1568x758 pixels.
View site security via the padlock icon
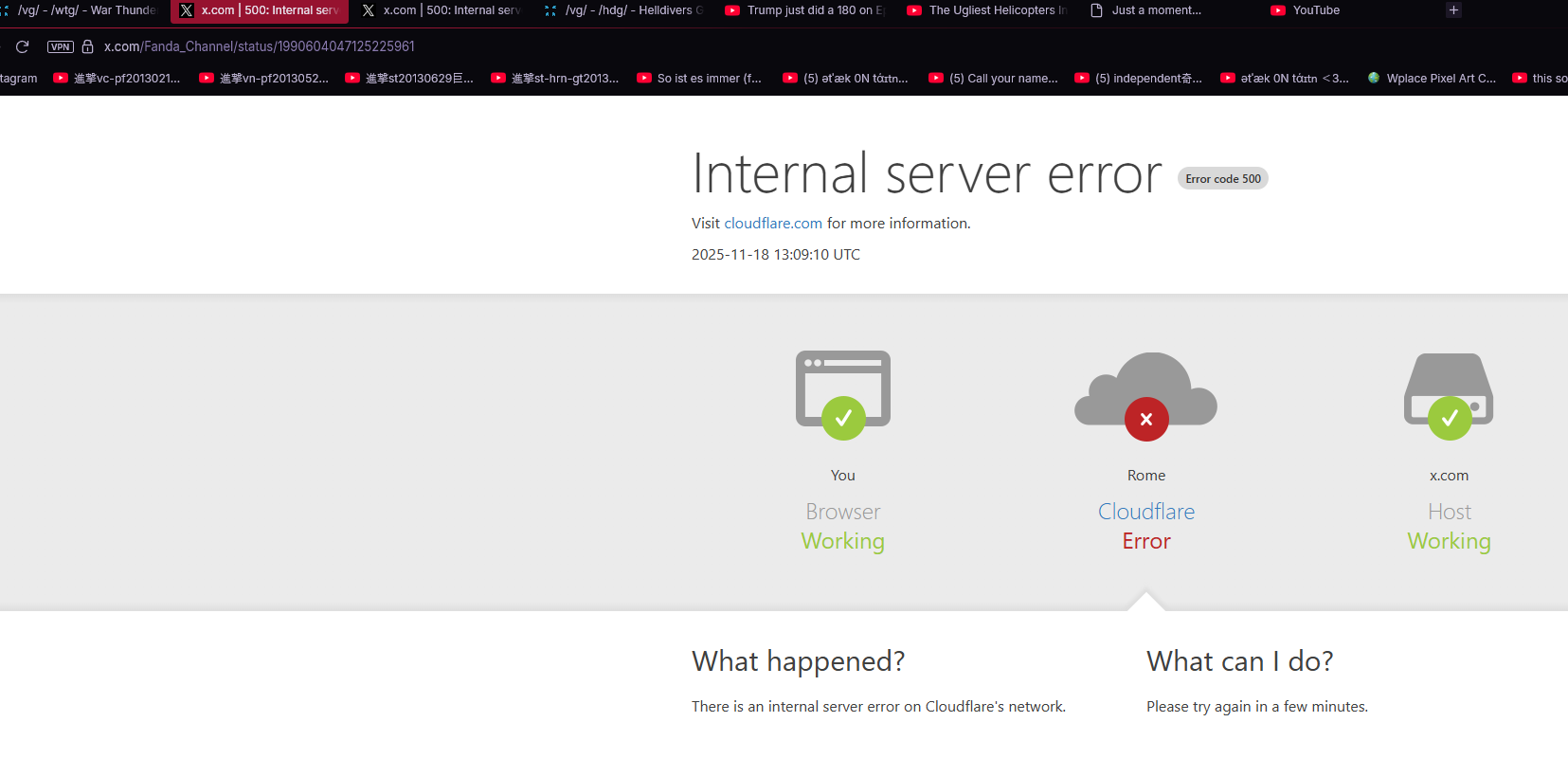coord(87,46)
